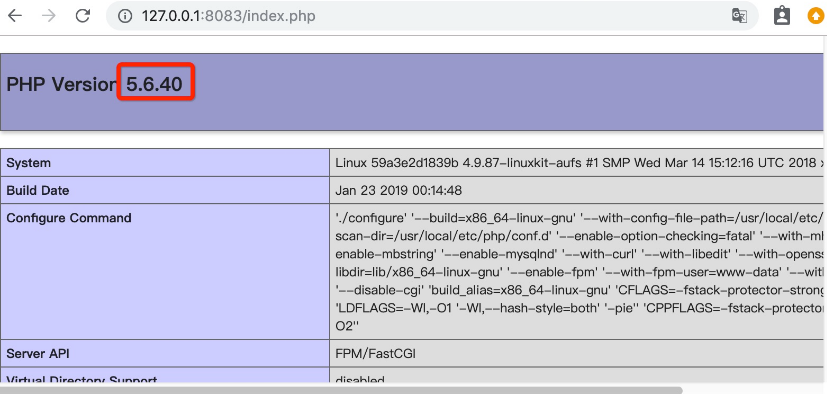Open the profile badge extension icon
The height and width of the screenshot is (398, 827).
782,16
